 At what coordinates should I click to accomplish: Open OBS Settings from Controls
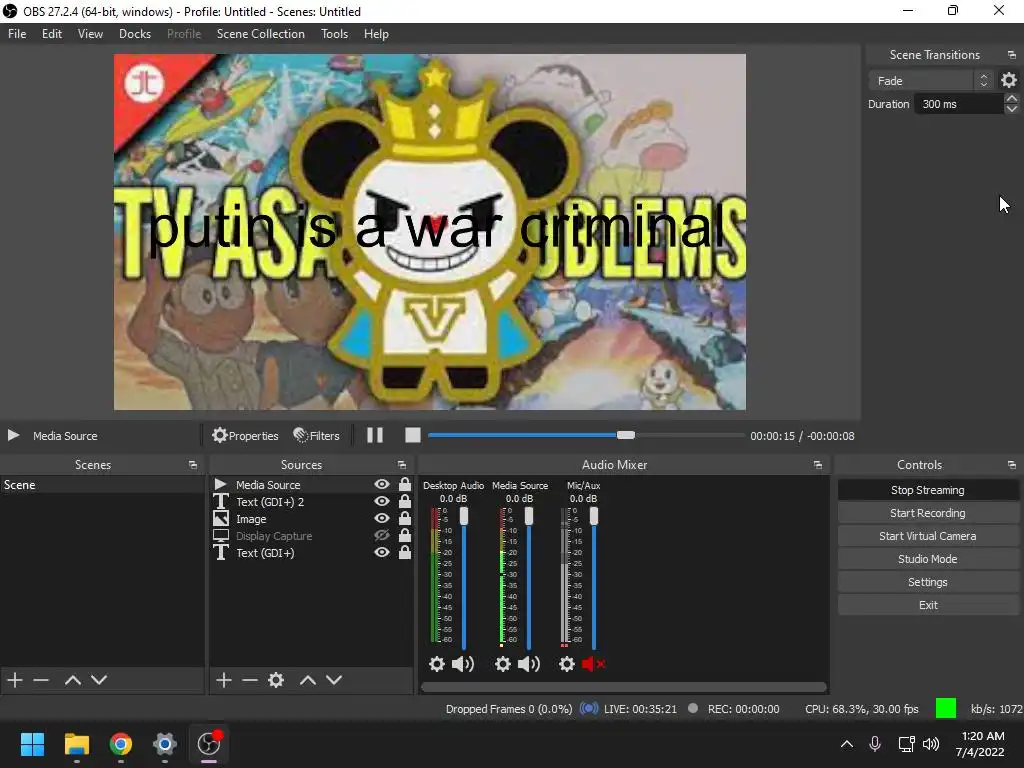click(927, 582)
